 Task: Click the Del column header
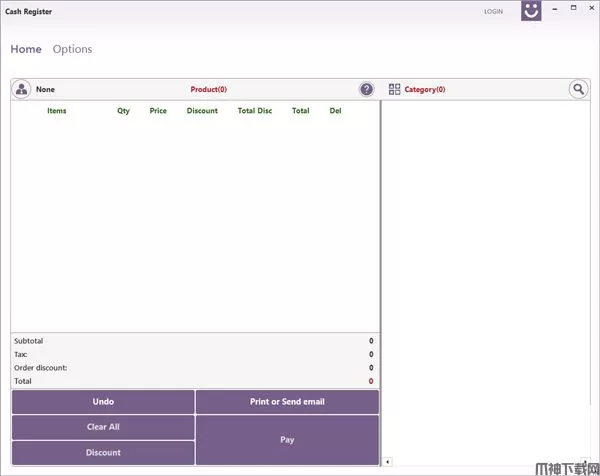pos(335,111)
